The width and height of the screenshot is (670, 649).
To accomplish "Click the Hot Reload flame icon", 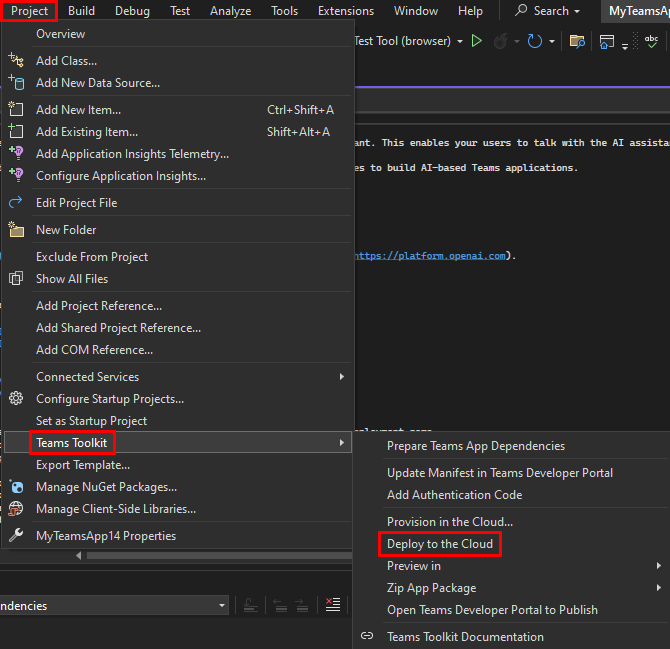I will click(501, 41).
